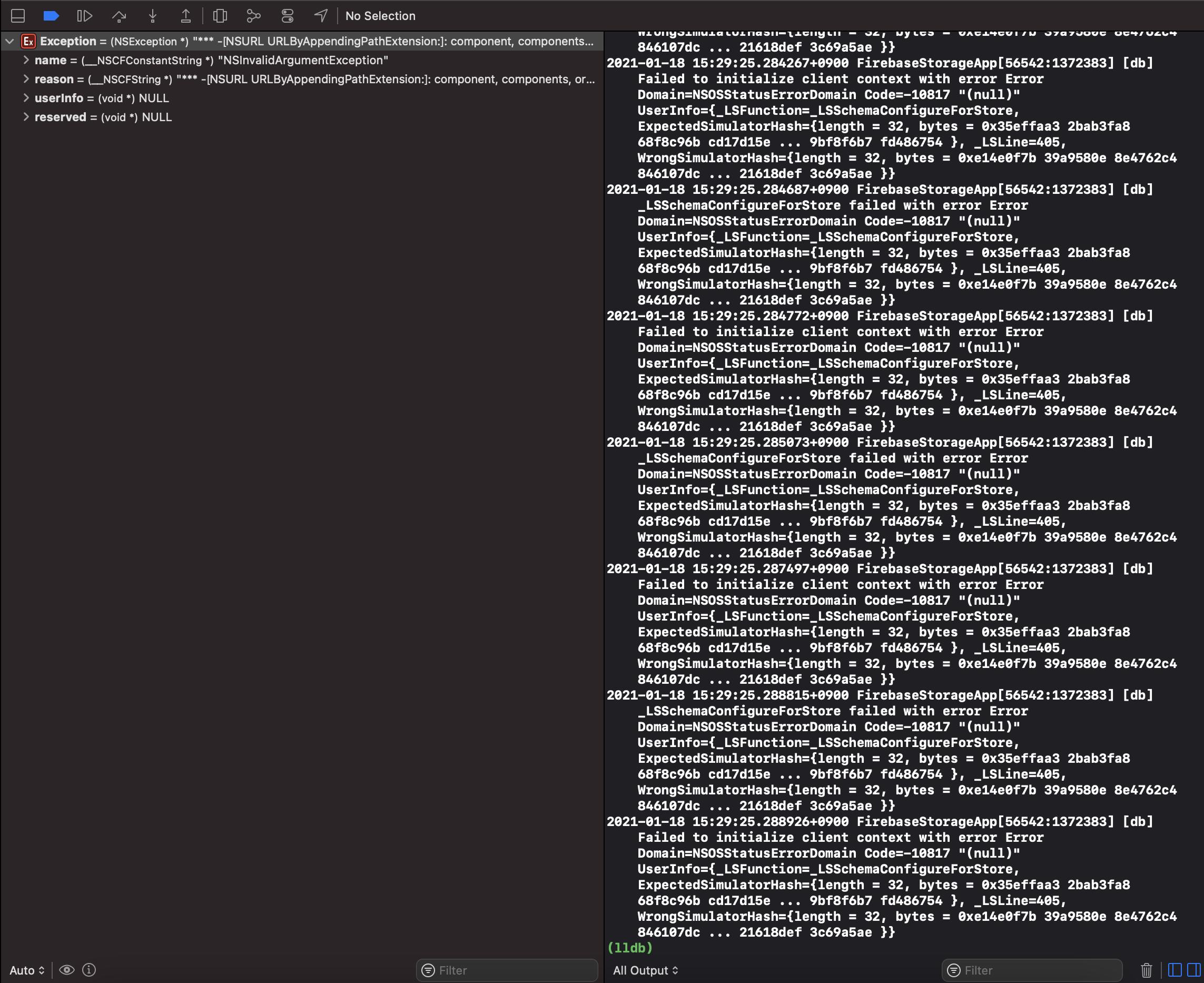
Task: Expand the reason variable
Action: click(26, 79)
